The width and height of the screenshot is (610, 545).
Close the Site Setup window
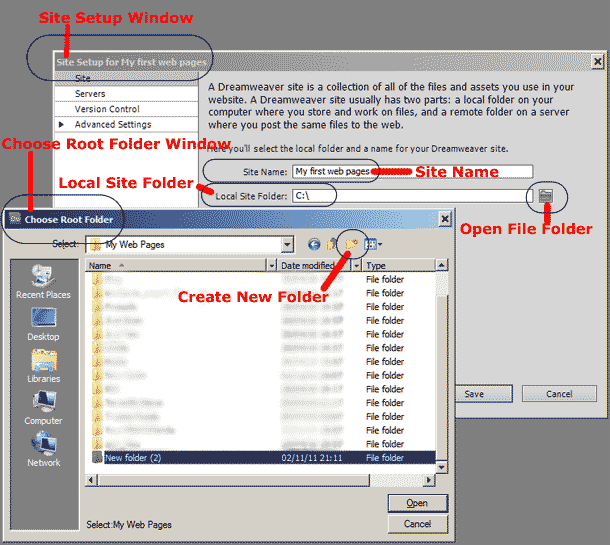pyautogui.click(x=598, y=61)
